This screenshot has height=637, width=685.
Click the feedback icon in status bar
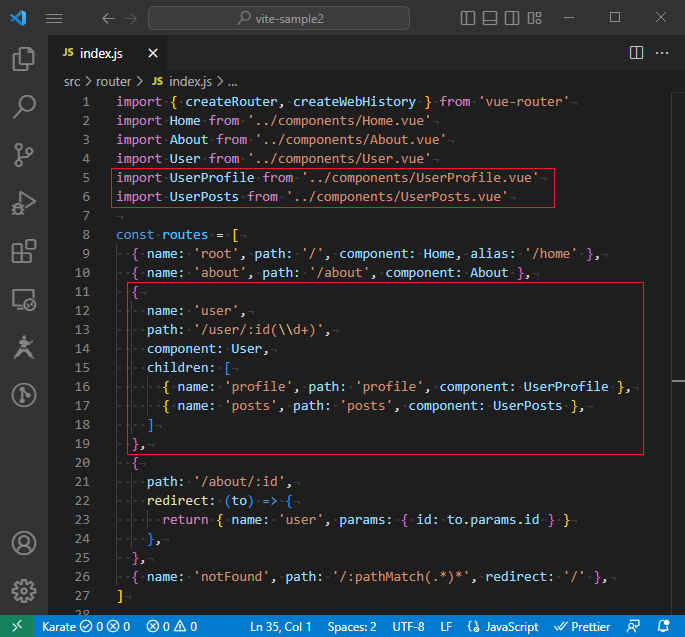pyautogui.click(x=633, y=627)
